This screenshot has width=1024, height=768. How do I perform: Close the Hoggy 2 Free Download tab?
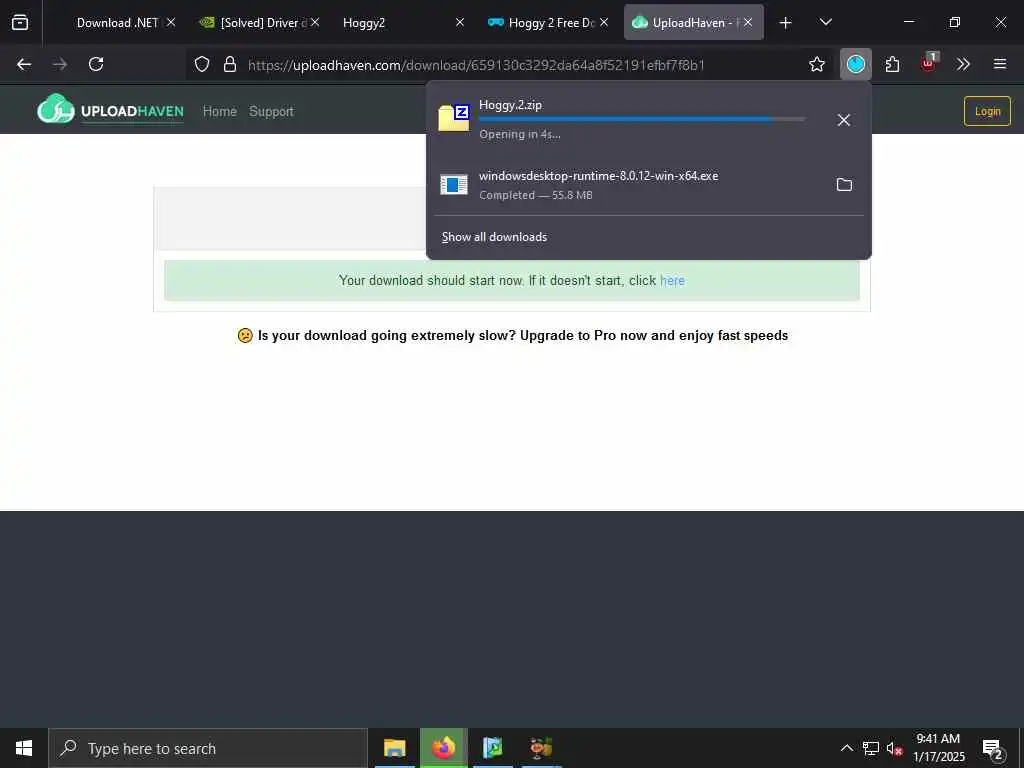pyautogui.click(x=604, y=23)
